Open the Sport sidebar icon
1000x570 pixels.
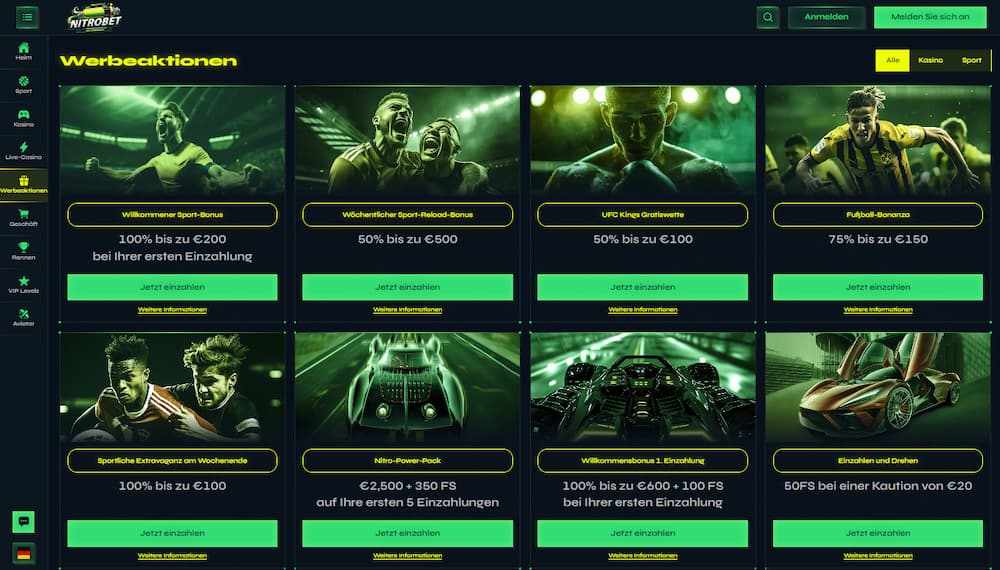pyautogui.click(x=24, y=81)
